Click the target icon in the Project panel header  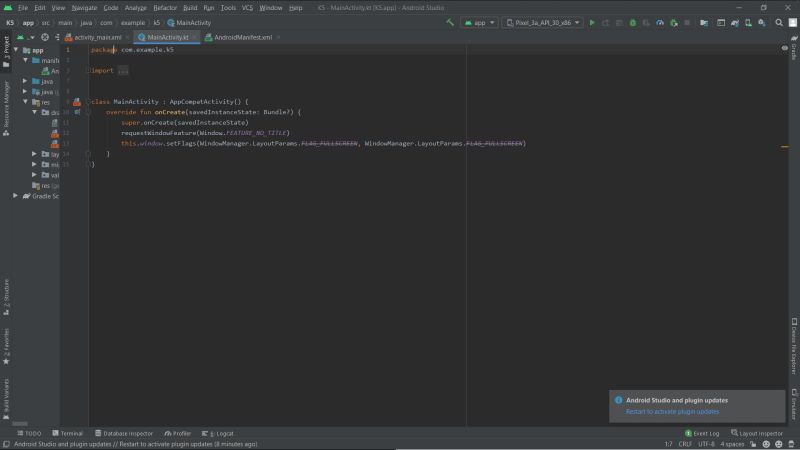(45, 37)
